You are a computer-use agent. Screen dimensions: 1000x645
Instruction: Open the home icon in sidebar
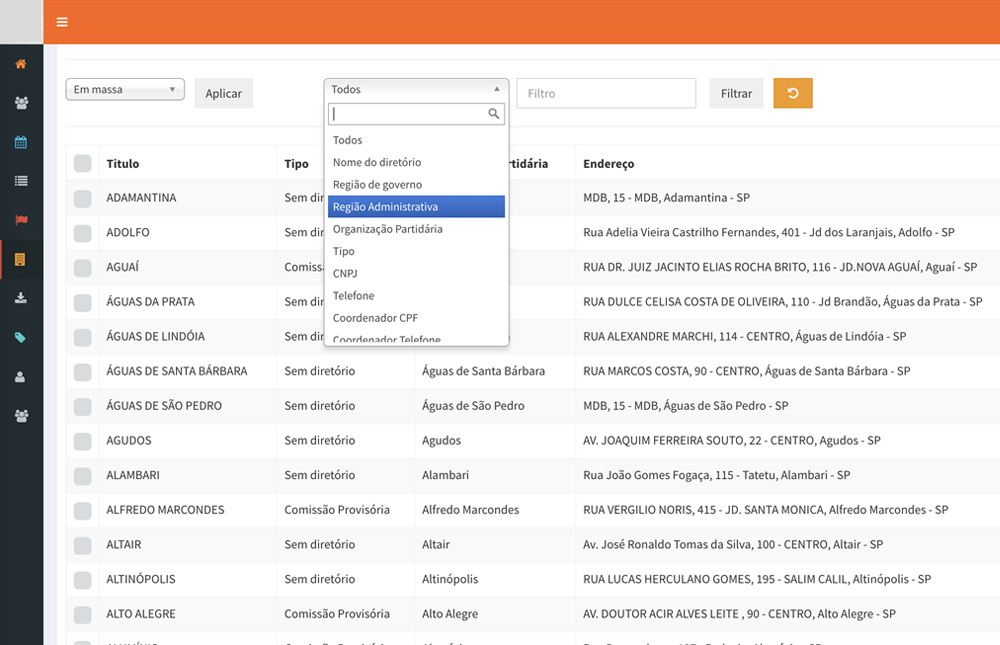[x=21, y=64]
